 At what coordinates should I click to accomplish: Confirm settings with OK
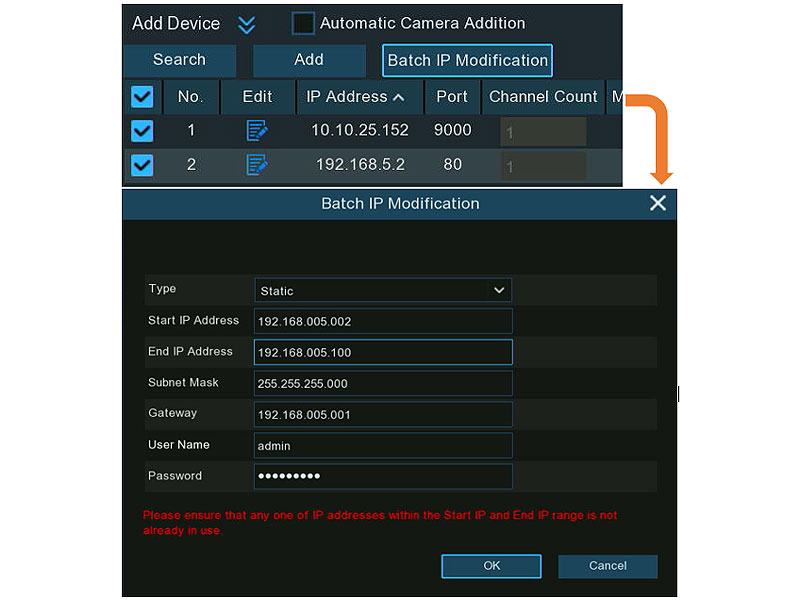491,566
